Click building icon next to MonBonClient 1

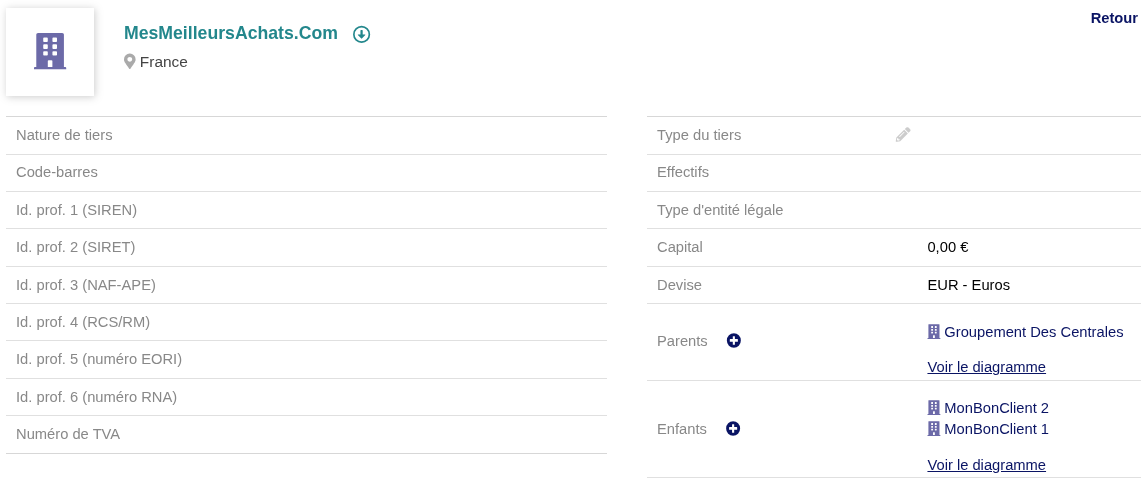[934, 429]
